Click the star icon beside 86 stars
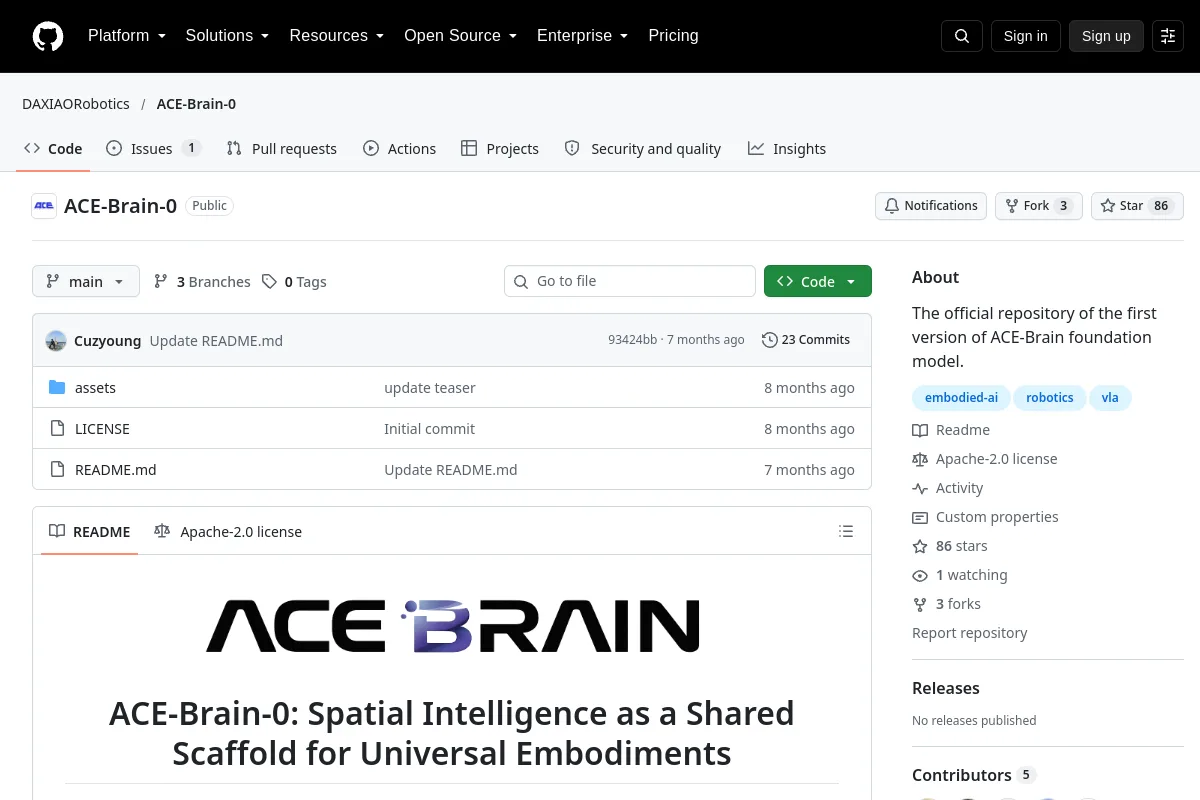Screen dimensions: 1200x800 920,546
